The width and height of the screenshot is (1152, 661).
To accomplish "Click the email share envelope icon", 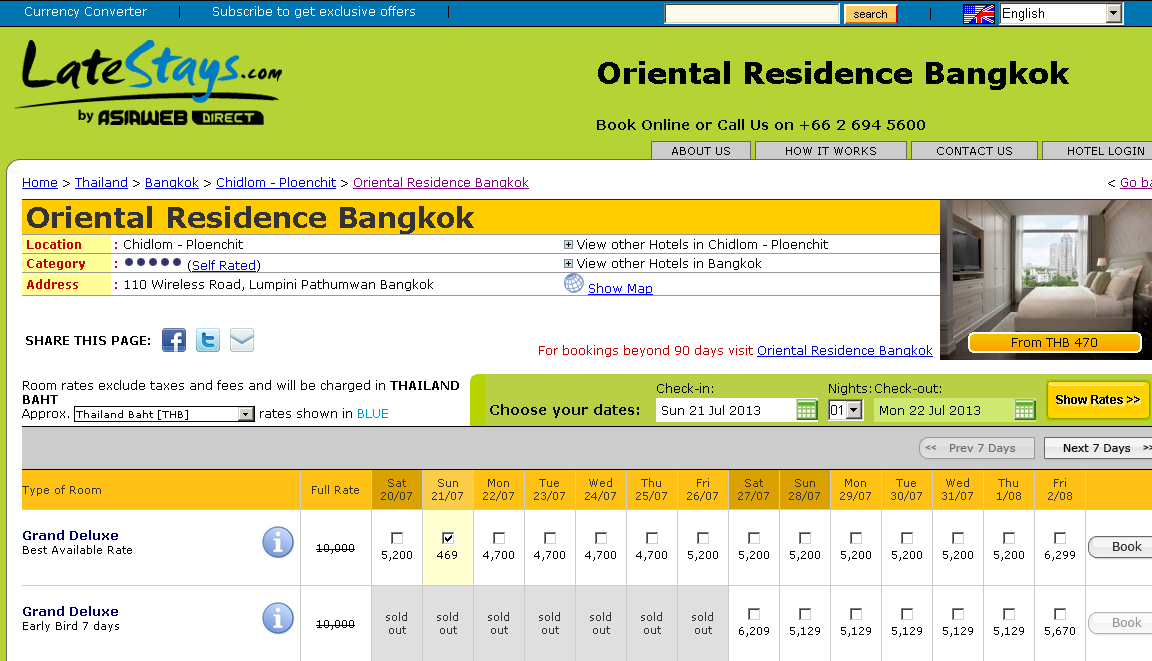I will click(x=242, y=340).
